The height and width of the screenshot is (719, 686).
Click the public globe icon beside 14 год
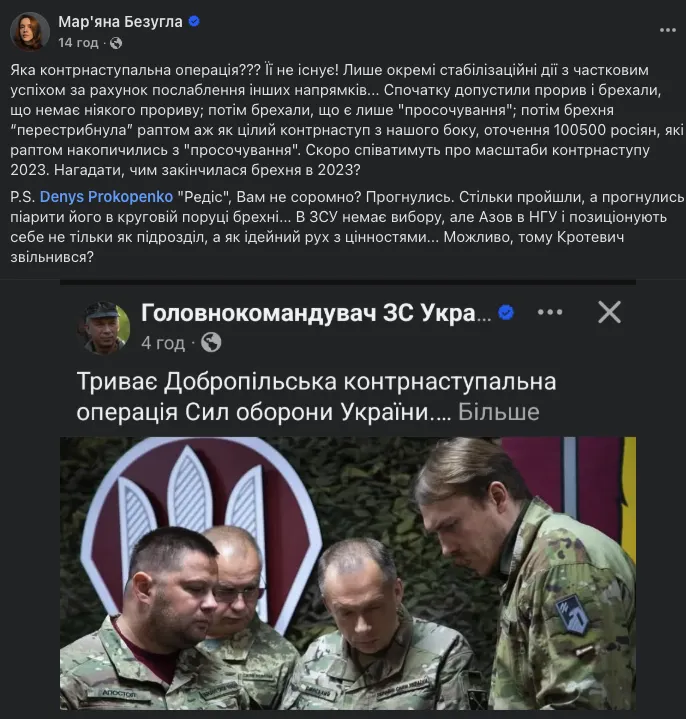pos(115,43)
